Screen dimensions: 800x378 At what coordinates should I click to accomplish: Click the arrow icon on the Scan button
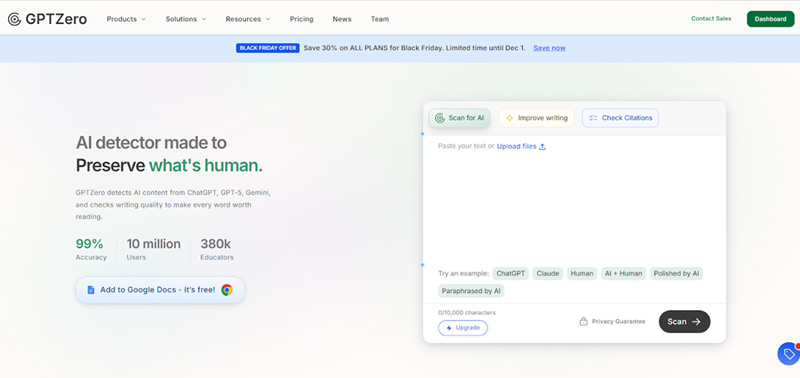click(696, 322)
